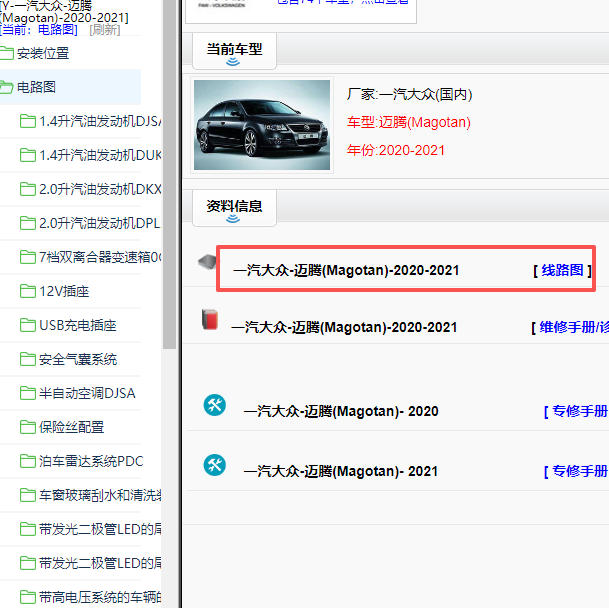Expand 1.4升汽油发动机DUK tree item
The image size is (609, 608).
(100, 155)
